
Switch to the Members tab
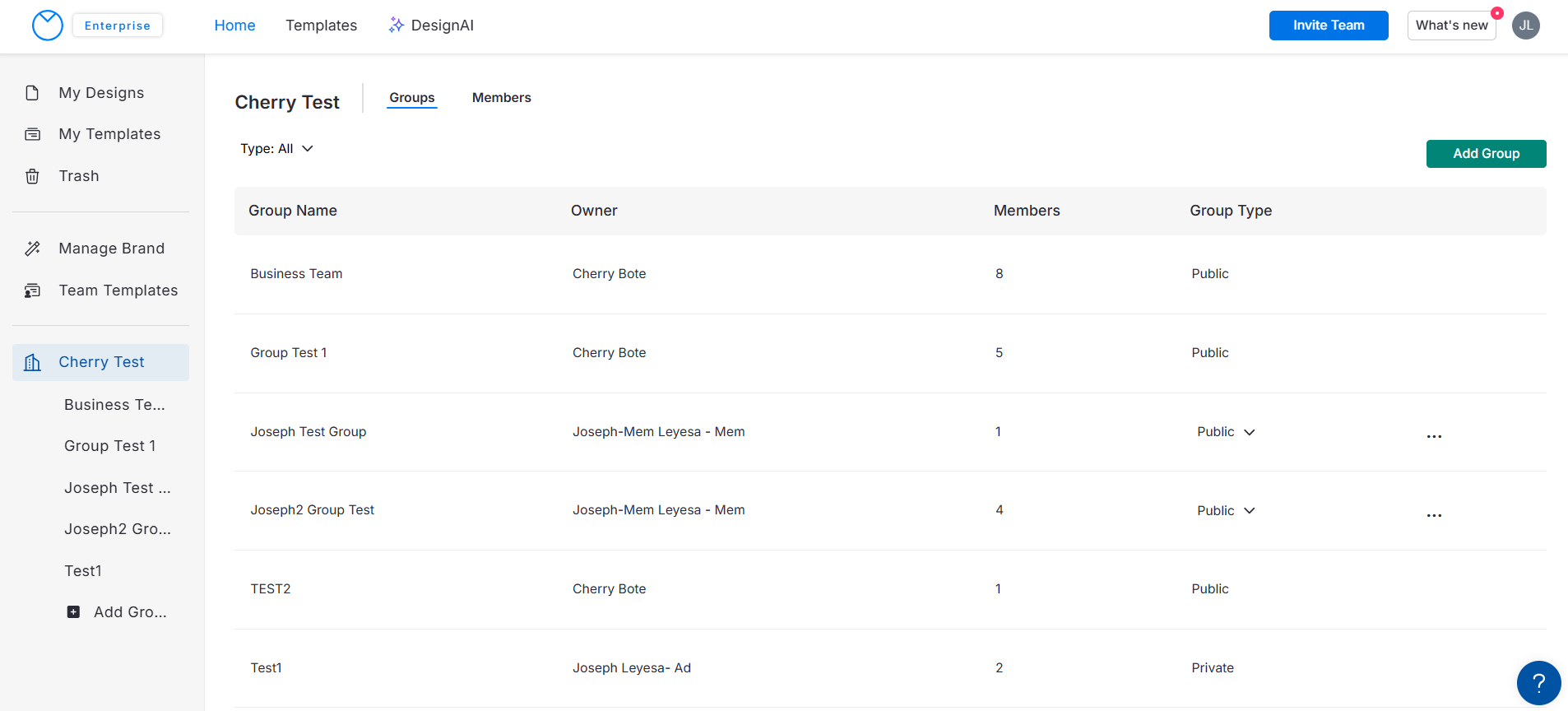[501, 98]
